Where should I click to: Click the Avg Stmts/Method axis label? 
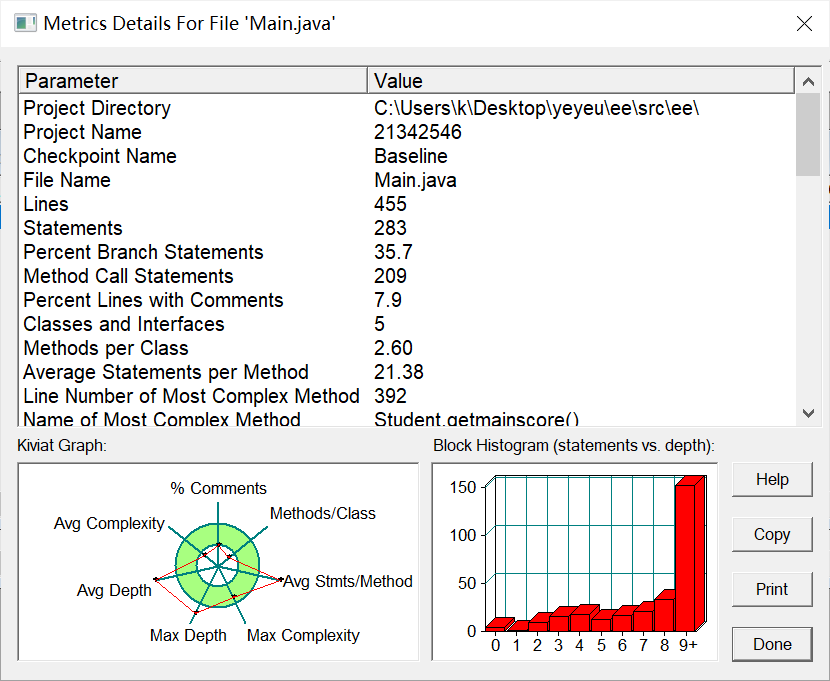pos(348,582)
